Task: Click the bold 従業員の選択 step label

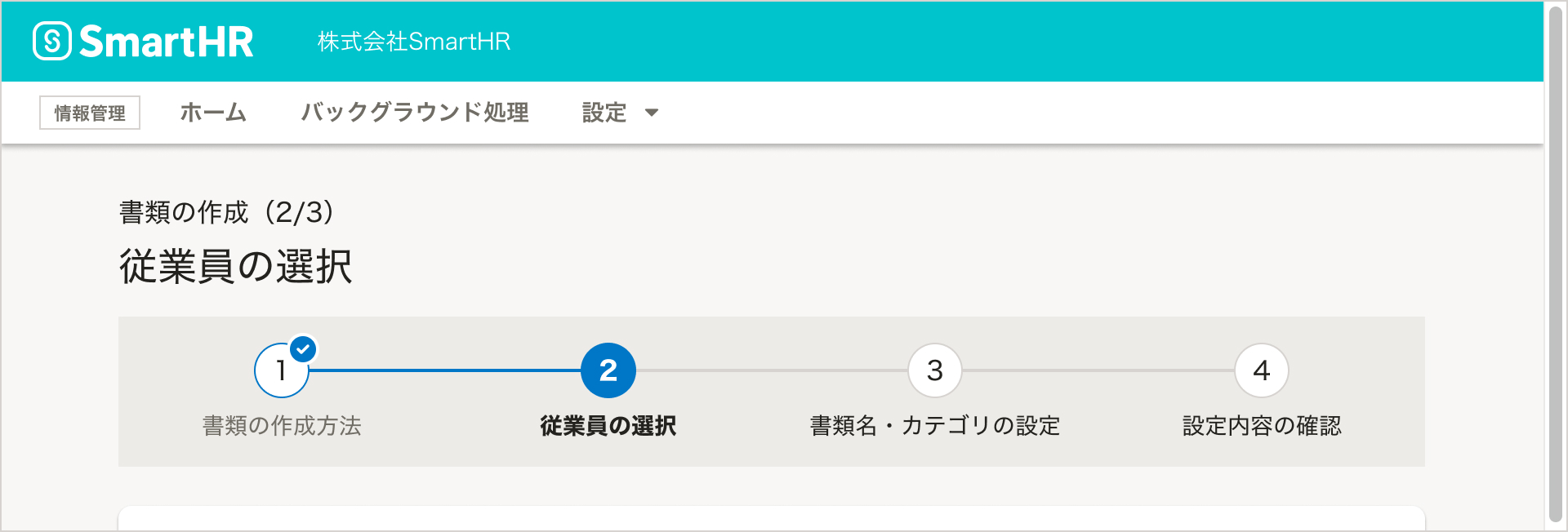Action: point(608,426)
